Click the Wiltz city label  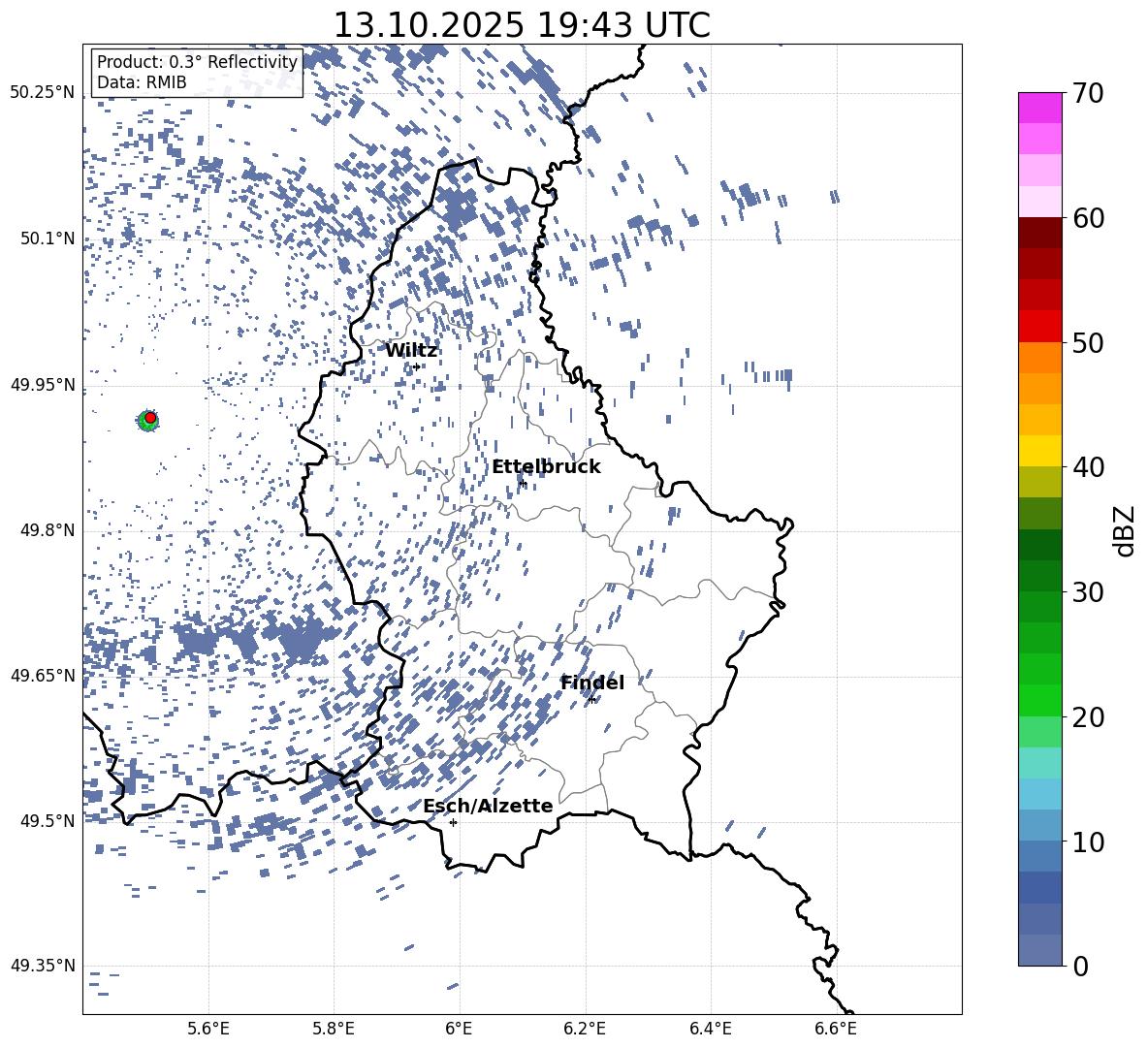click(411, 351)
